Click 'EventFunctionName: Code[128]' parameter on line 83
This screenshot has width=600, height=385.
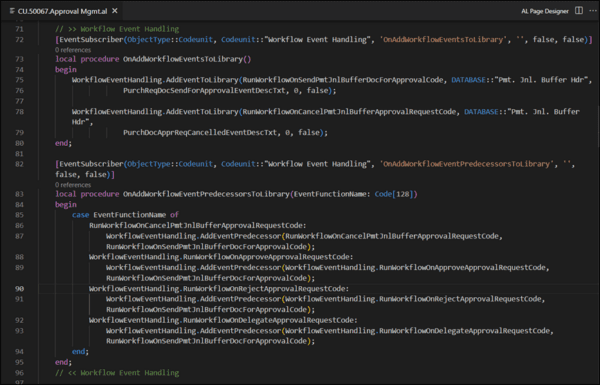click(354, 194)
